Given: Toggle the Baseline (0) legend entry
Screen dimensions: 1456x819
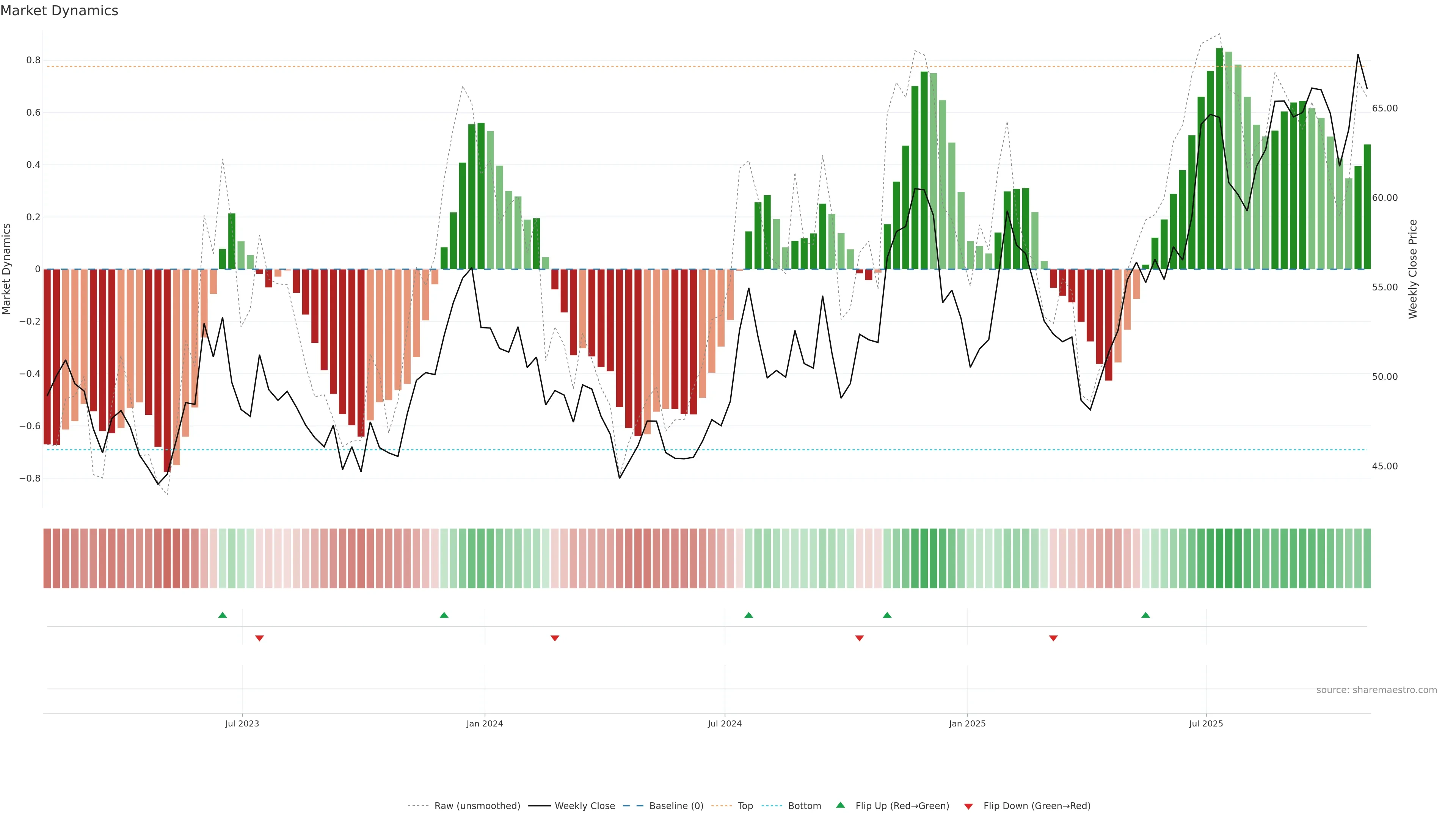Looking at the screenshot, I should pos(676,806).
